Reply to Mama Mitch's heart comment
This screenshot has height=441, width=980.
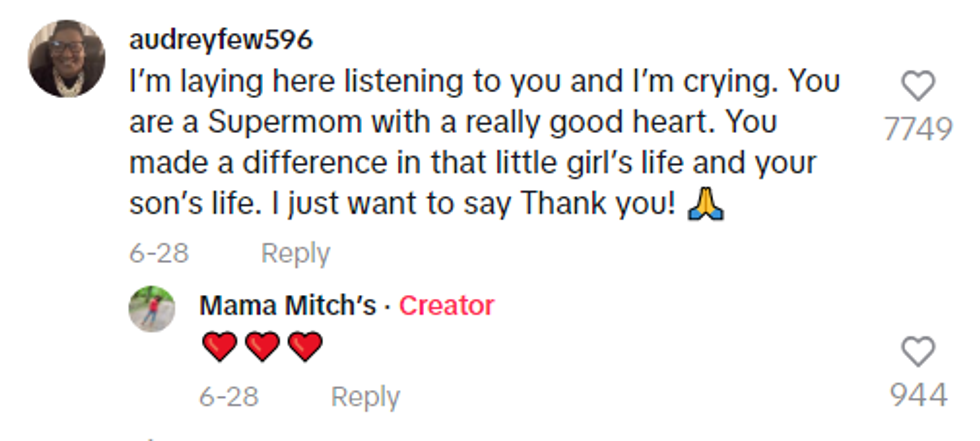point(365,397)
